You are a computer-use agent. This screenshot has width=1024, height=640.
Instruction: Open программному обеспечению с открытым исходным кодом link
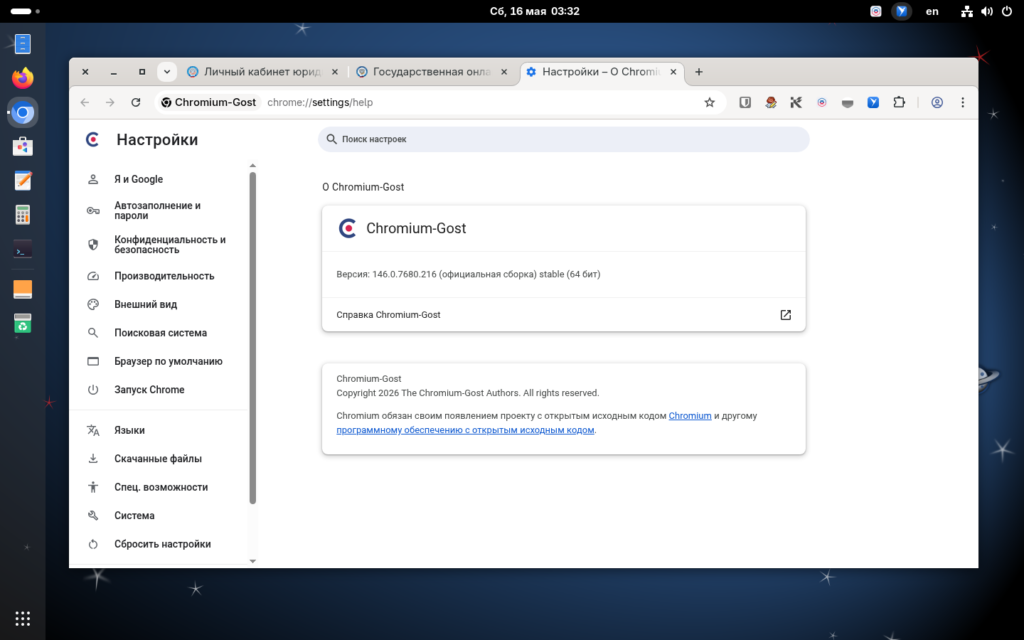[x=465, y=430]
